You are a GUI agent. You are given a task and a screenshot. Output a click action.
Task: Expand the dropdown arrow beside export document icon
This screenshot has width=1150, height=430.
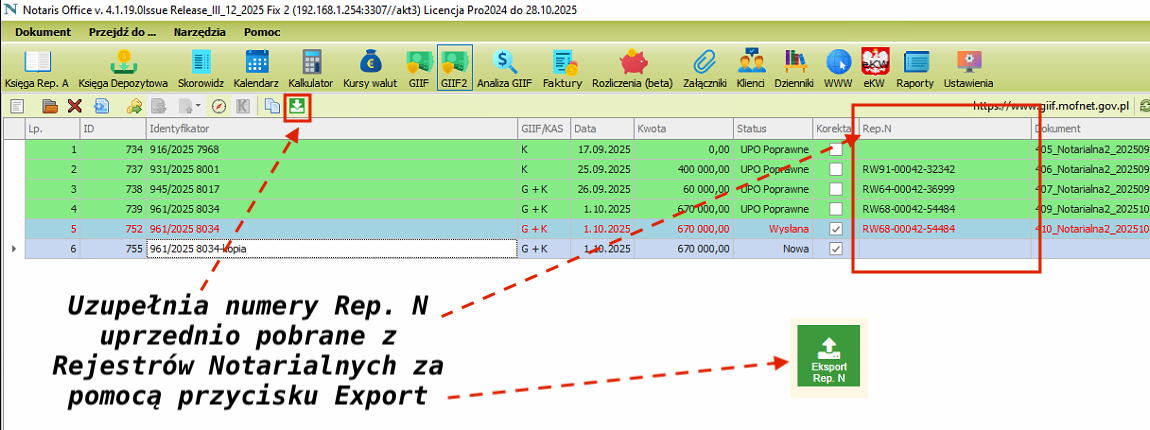pyautogui.click(x=197, y=106)
